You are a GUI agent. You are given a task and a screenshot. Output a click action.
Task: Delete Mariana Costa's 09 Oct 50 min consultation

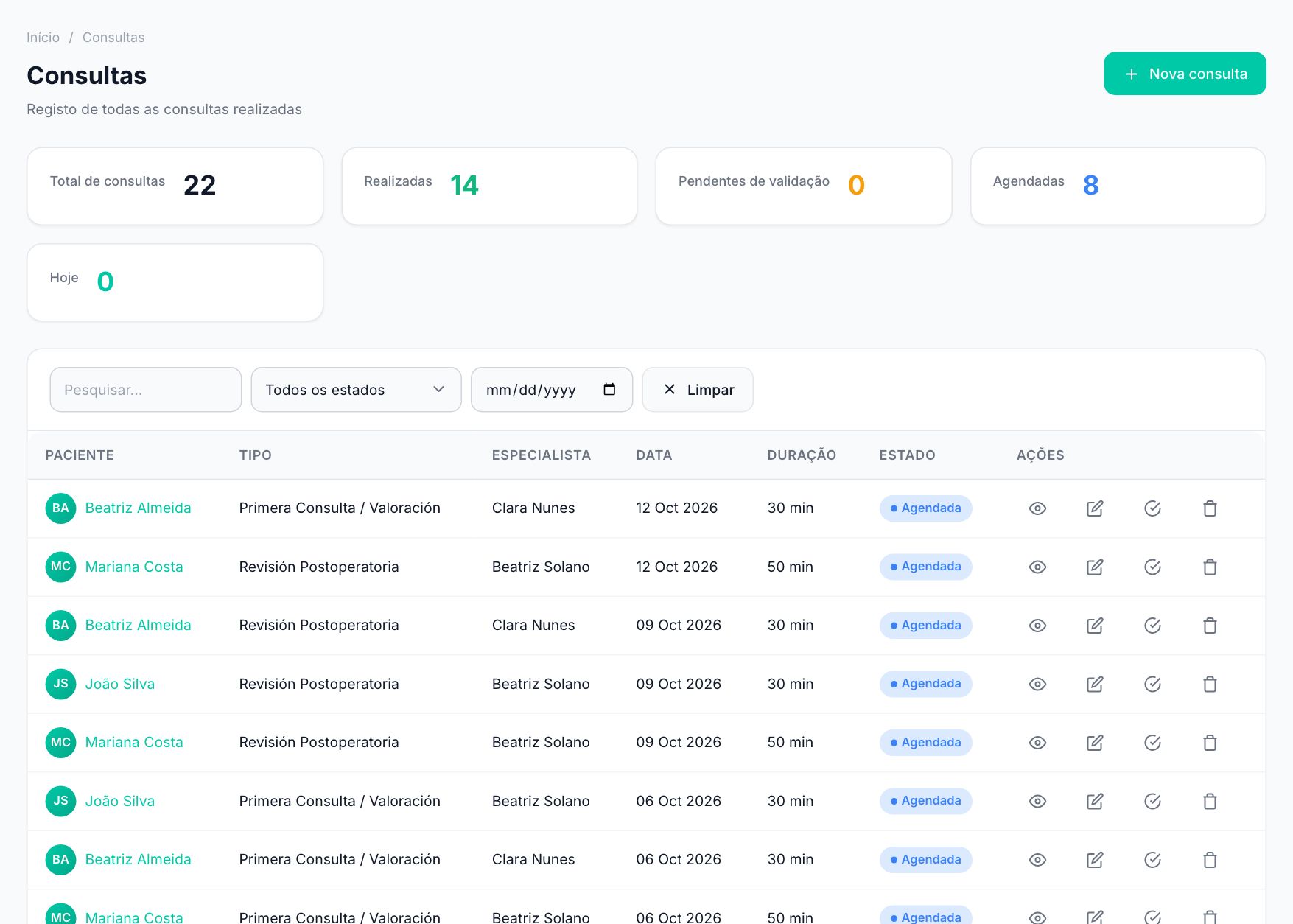click(x=1210, y=743)
